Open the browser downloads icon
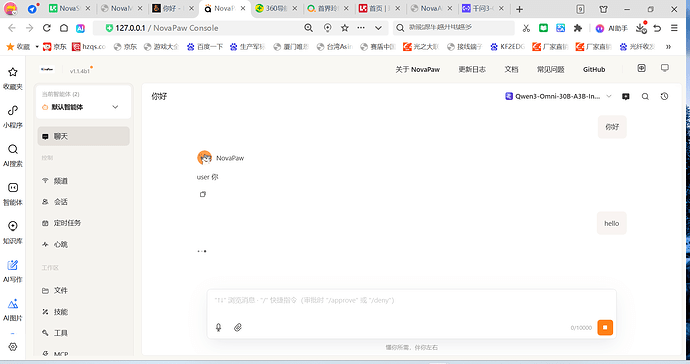690x364 pixels. (x=641, y=28)
